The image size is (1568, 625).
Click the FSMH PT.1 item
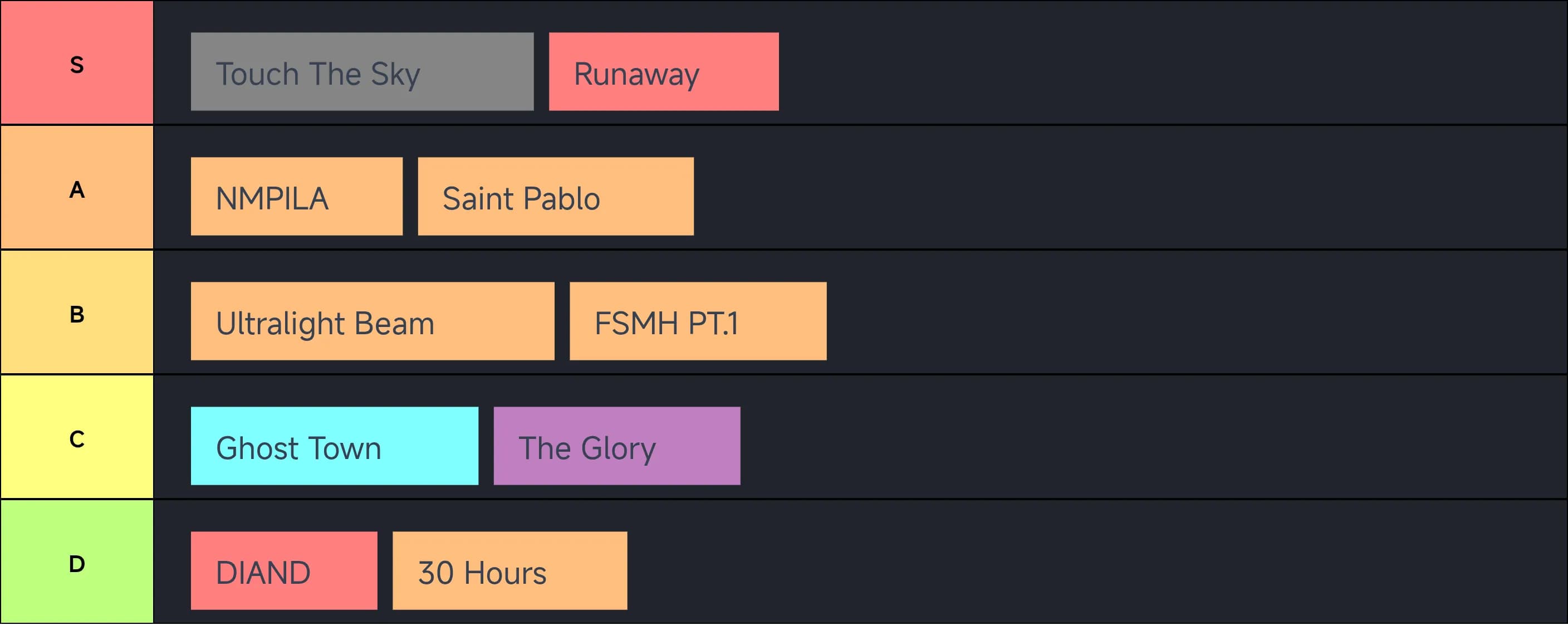click(698, 321)
